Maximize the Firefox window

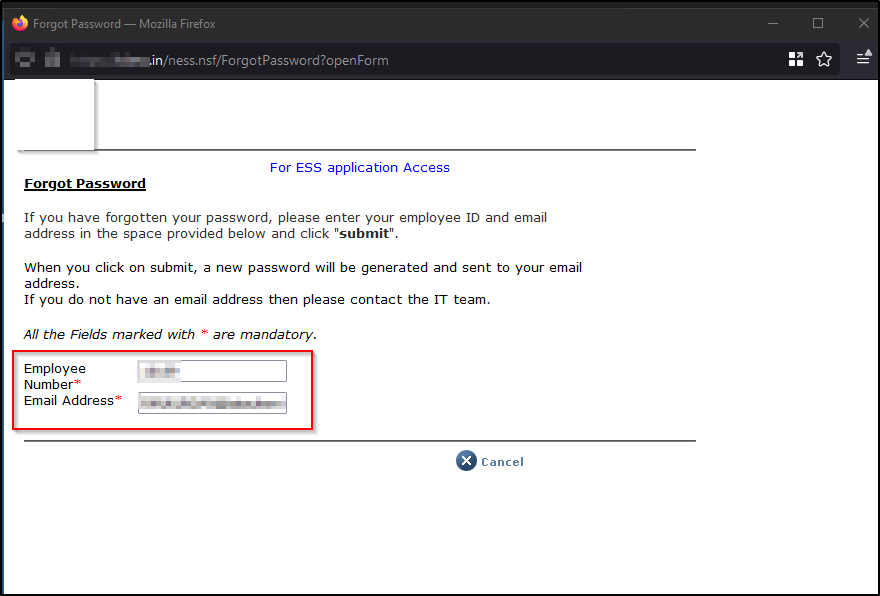(818, 23)
